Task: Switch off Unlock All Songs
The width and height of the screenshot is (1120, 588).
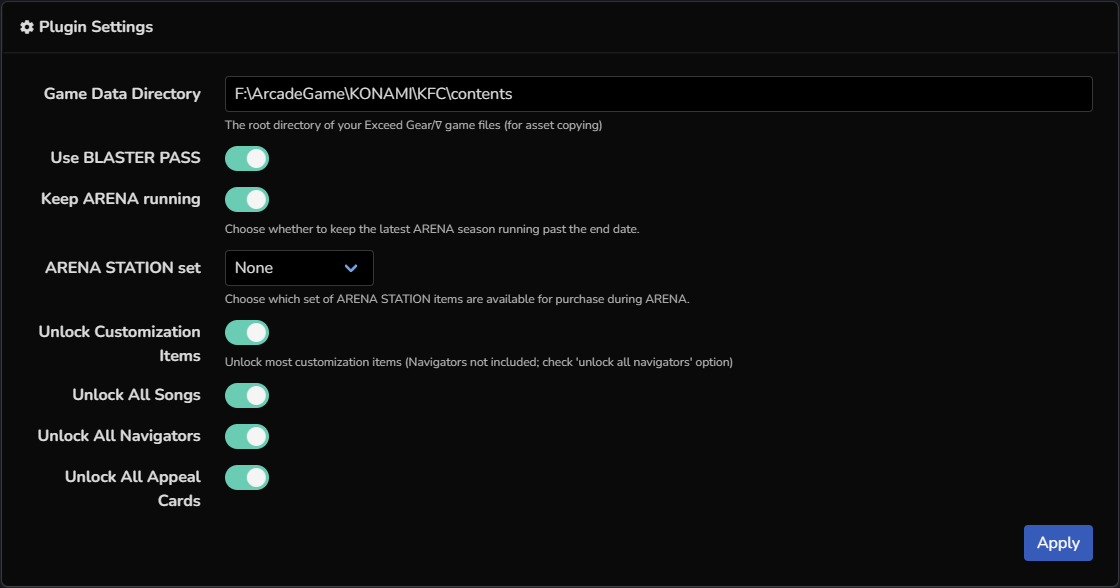Action: [x=247, y=395]
